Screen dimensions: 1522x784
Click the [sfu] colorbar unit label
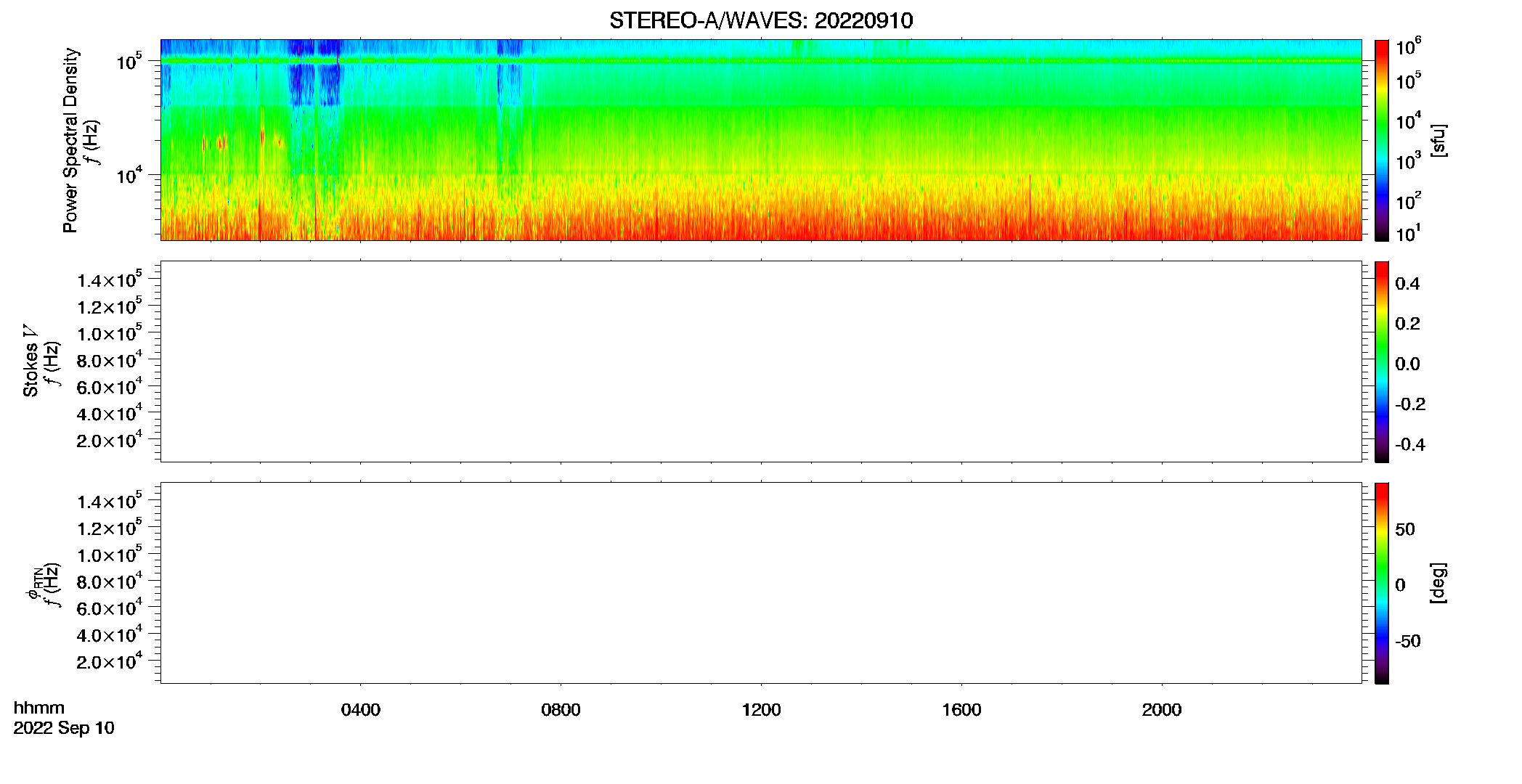1438,140
